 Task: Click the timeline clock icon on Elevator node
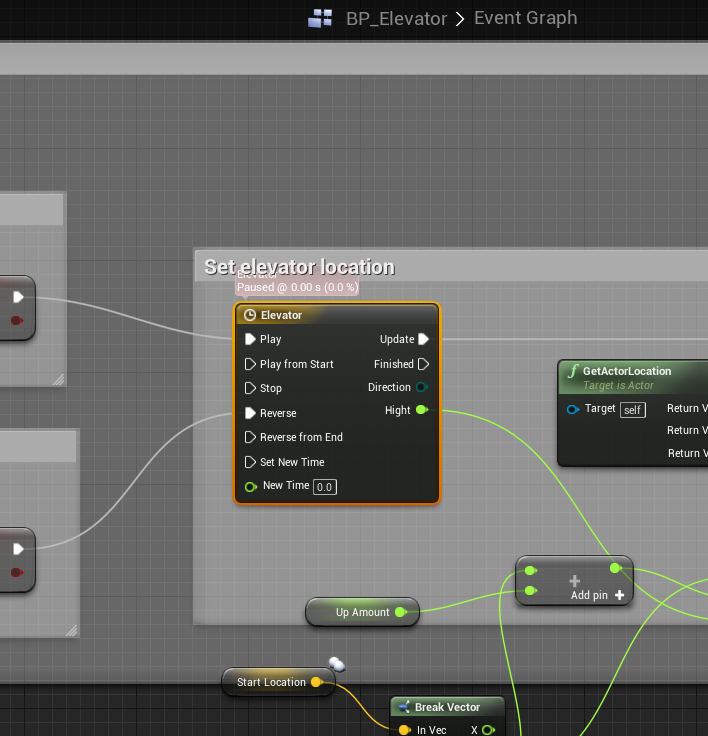pyautogui.click(x=250, y=315)
